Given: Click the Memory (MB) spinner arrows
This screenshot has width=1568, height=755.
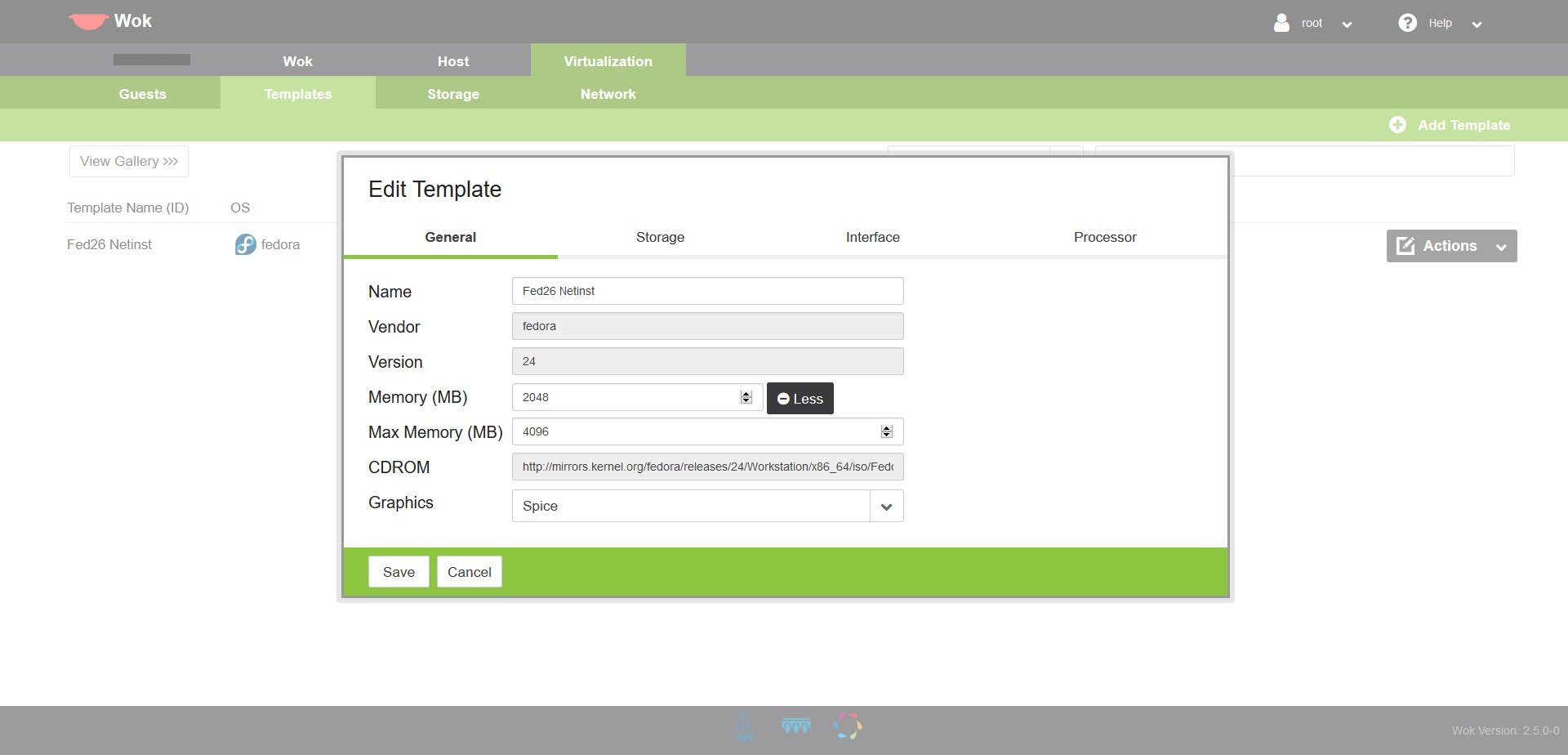Looking at the screenshot, I should 746,397.
